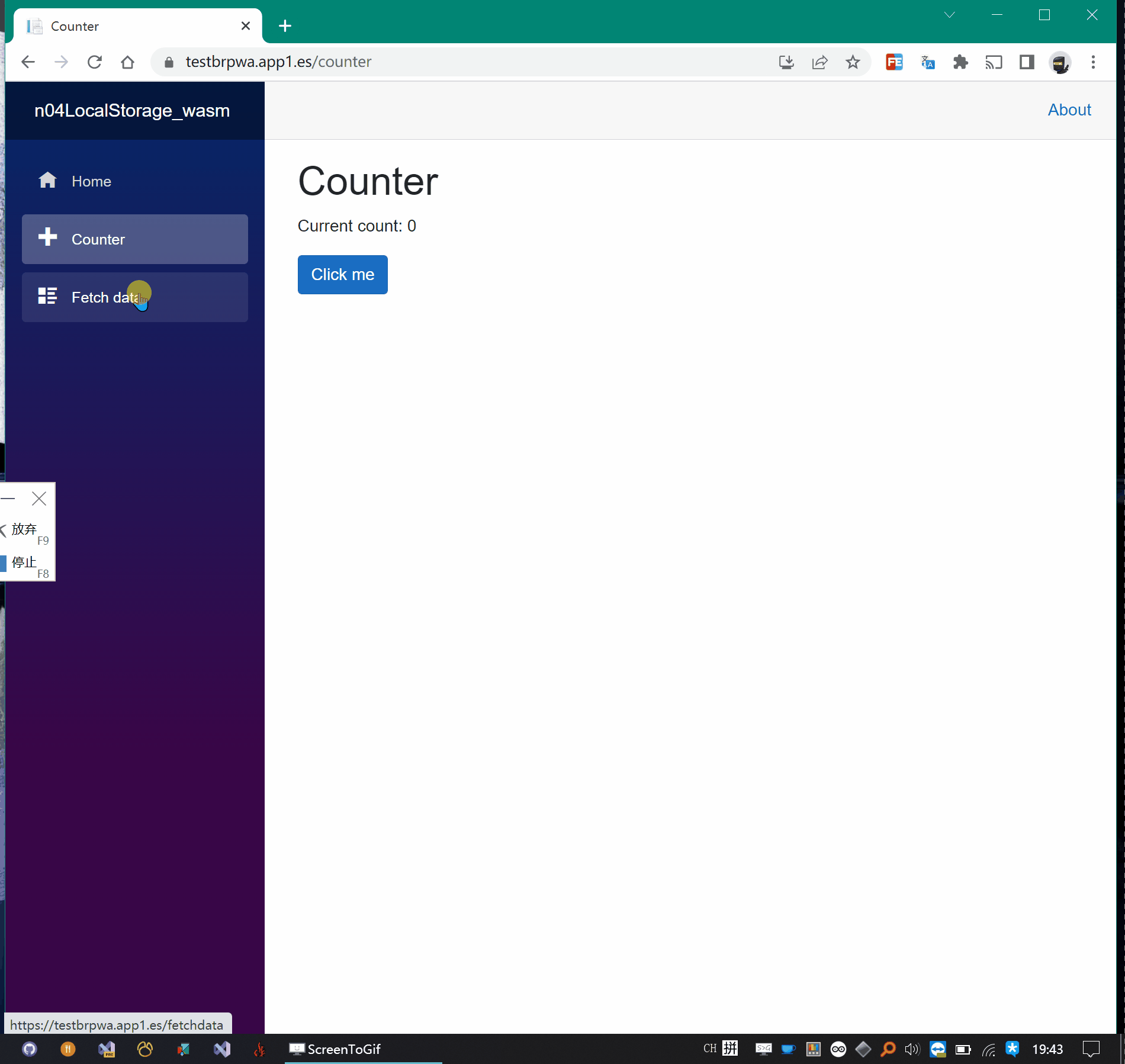This screenshot has height=1064, width=1125.
Task: Close the small recorder window
Action: point(39,499)
